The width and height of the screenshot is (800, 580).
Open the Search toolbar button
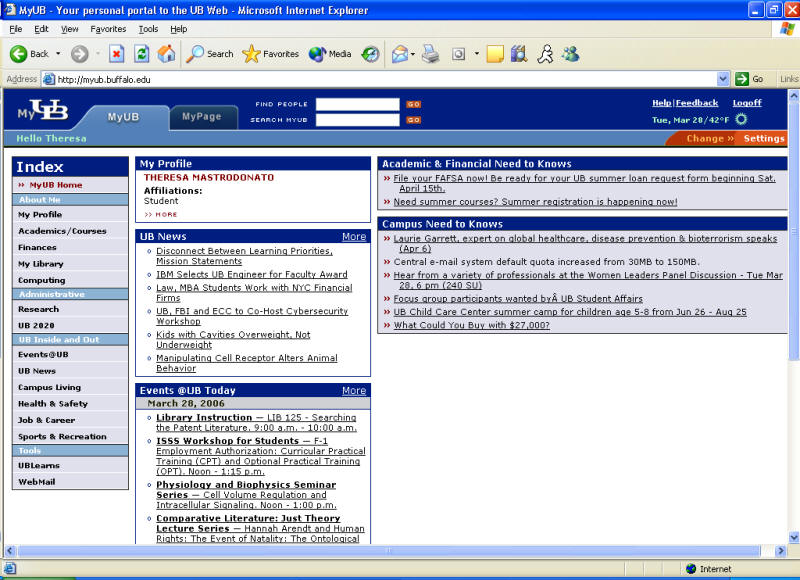tap(209, 54)
